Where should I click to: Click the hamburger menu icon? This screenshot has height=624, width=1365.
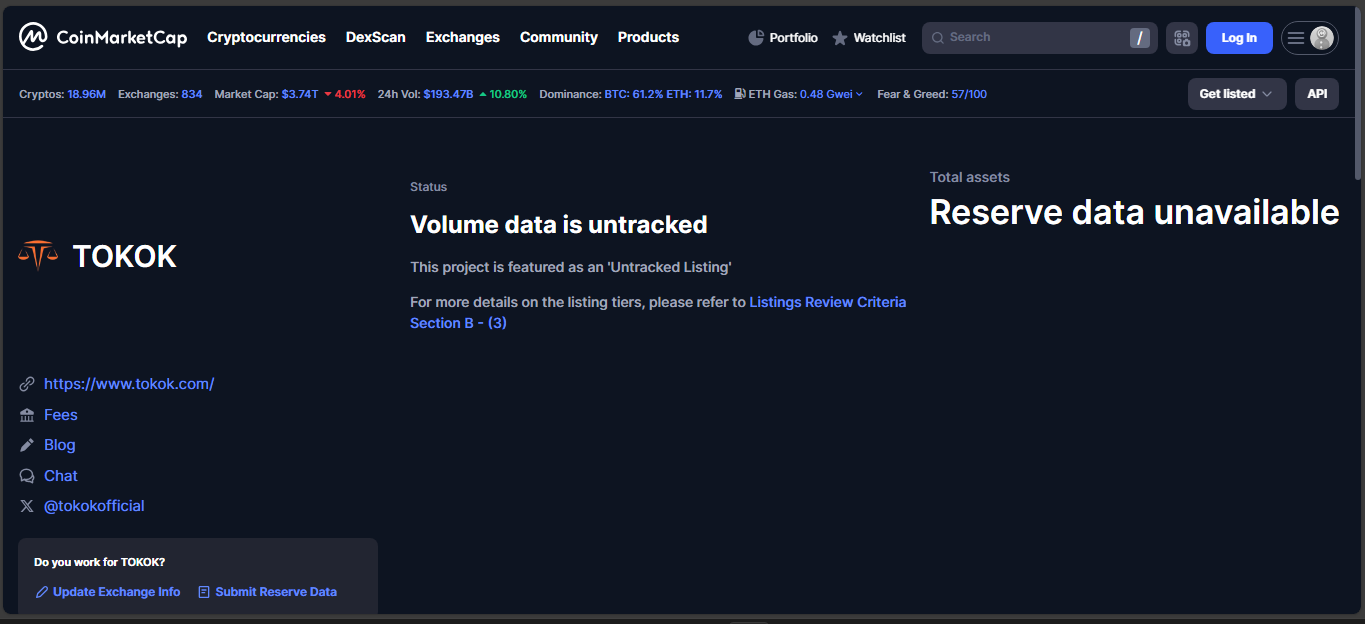1296,38
